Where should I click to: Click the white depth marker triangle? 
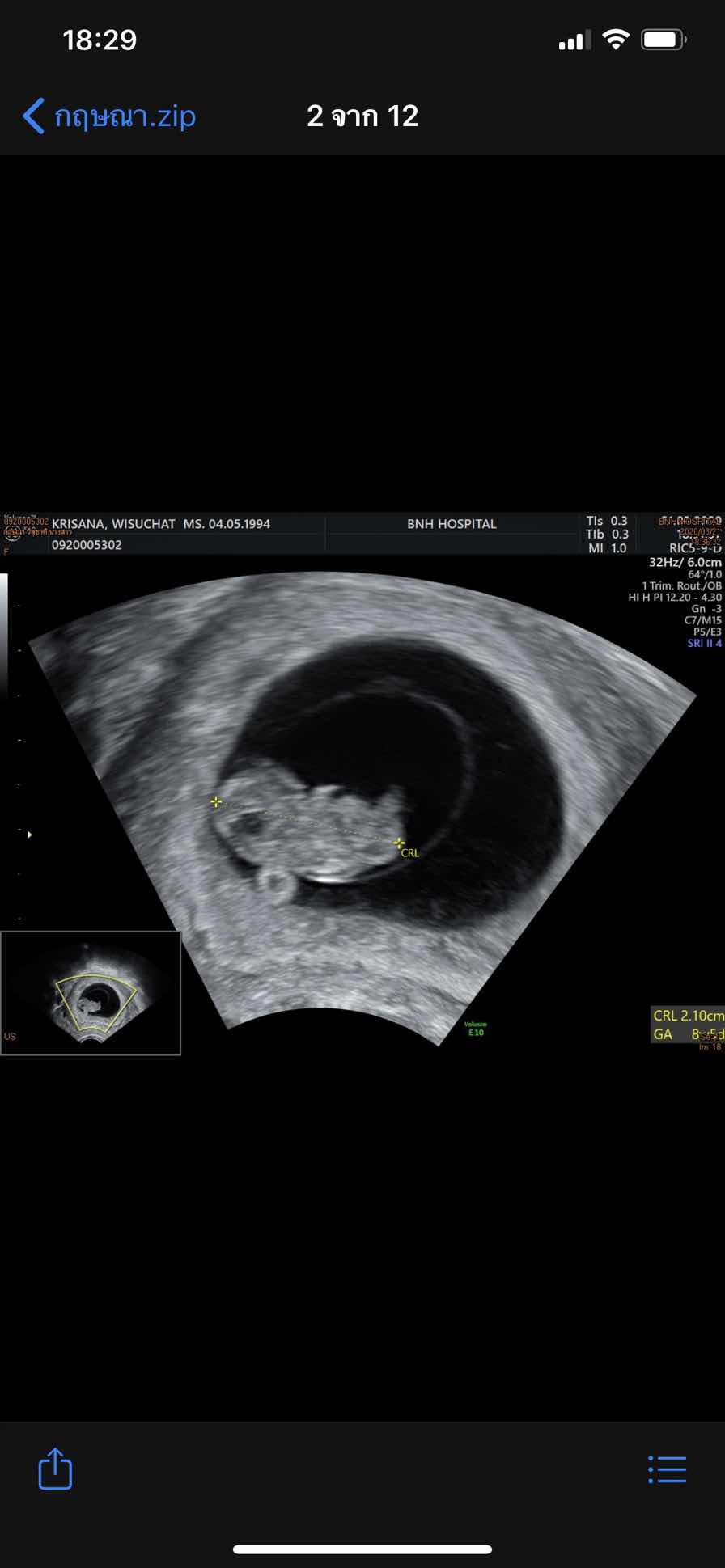[29, 834]
